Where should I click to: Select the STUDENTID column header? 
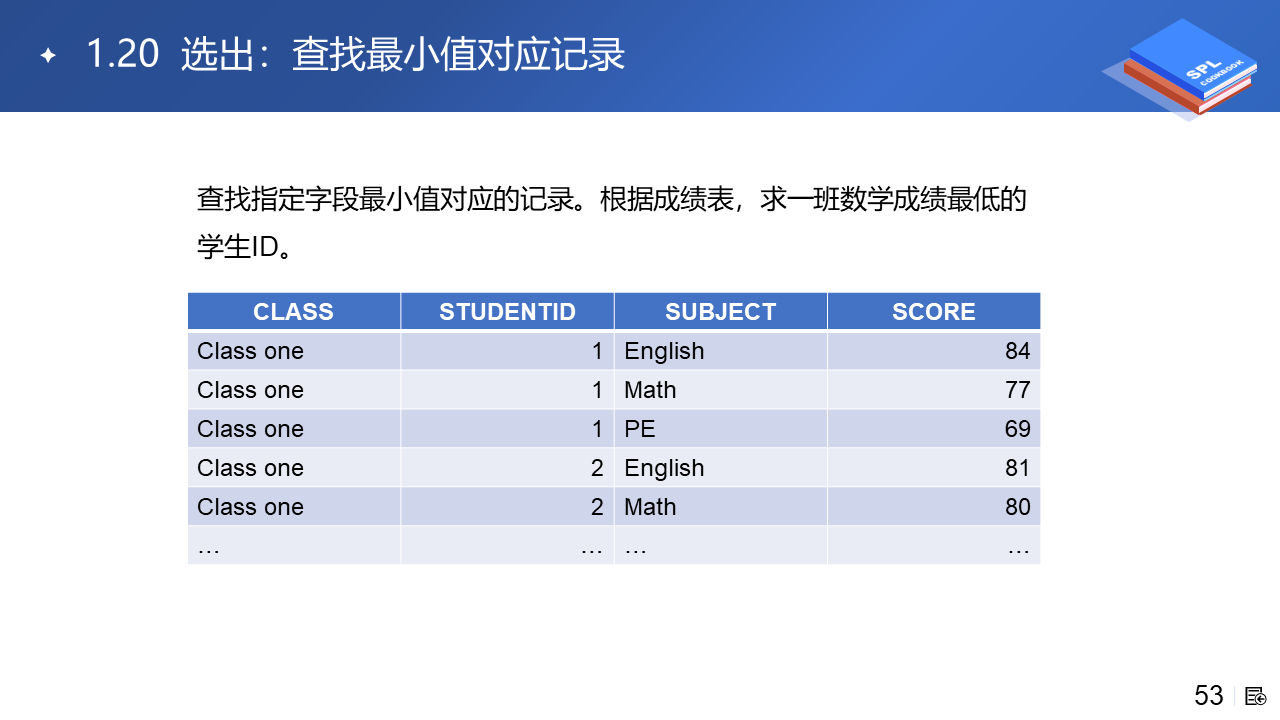click(508, 311)
